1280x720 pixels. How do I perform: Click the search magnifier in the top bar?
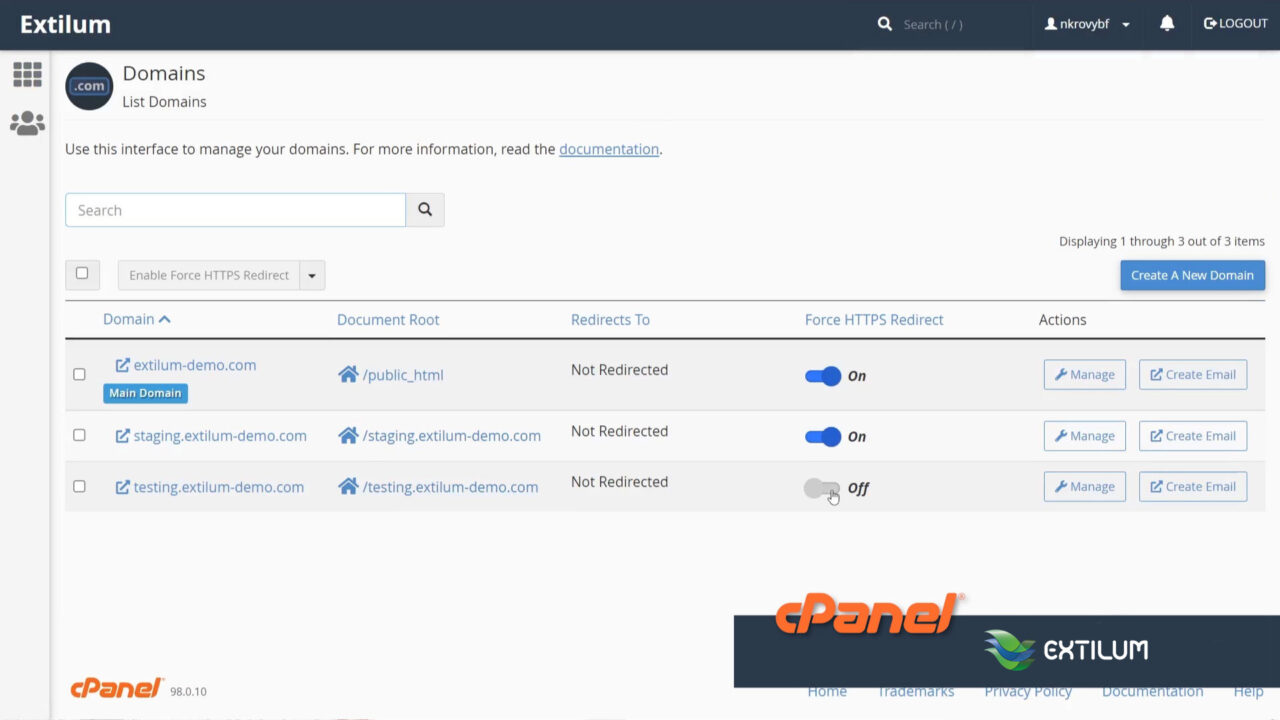click(884, 23)
